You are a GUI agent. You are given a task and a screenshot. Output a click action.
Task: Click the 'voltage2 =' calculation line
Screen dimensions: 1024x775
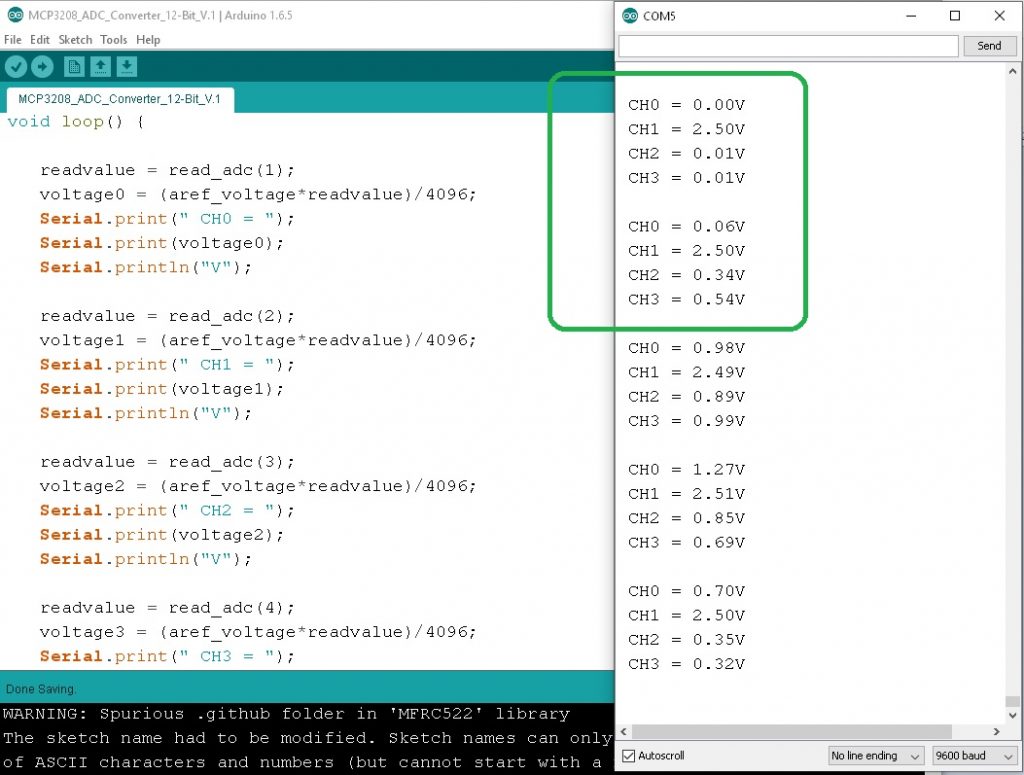258,486
